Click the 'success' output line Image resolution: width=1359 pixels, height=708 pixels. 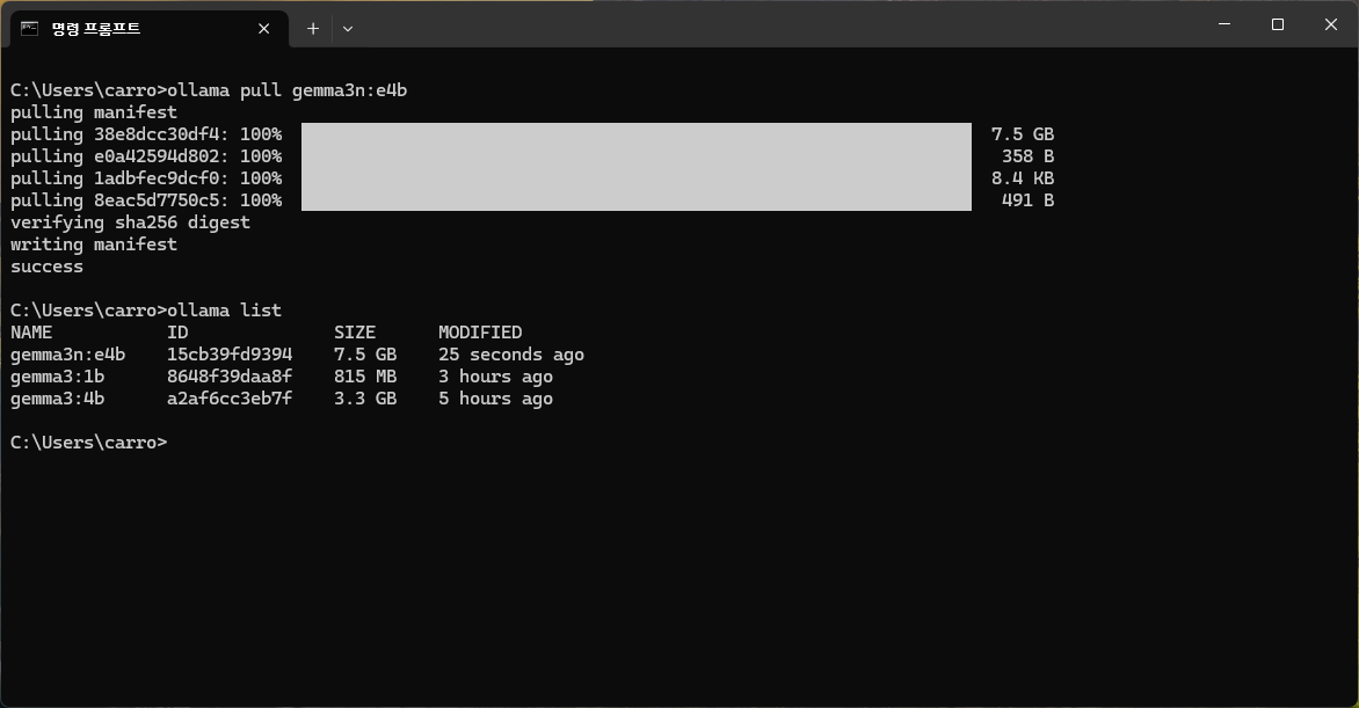point(47,266)
